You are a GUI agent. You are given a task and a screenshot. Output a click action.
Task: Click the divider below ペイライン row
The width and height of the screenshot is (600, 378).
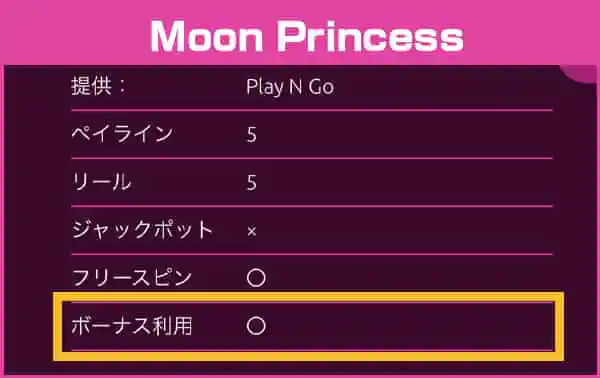coord(312,158)
